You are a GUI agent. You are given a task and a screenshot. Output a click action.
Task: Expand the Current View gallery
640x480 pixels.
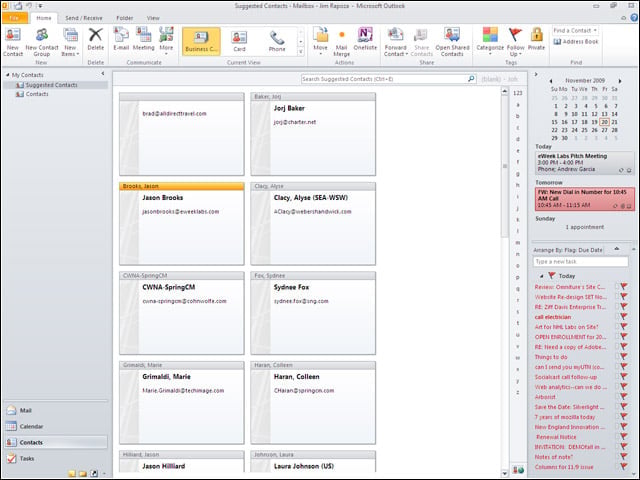[x=301, y=52]
